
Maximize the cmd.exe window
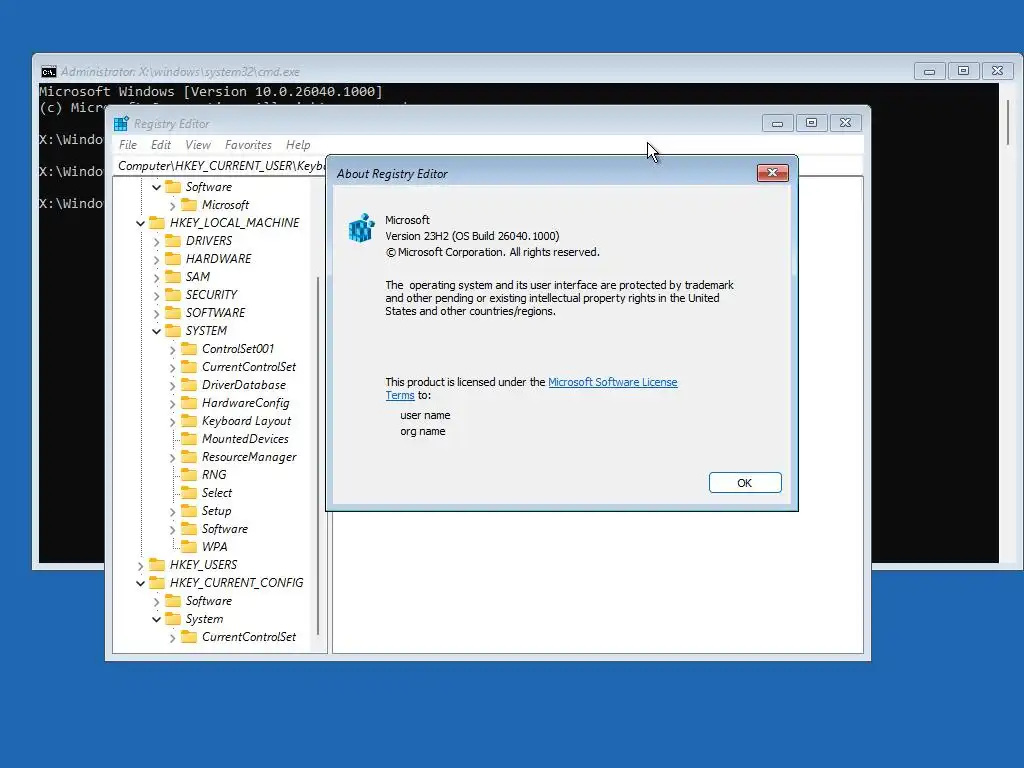point(963,71)
